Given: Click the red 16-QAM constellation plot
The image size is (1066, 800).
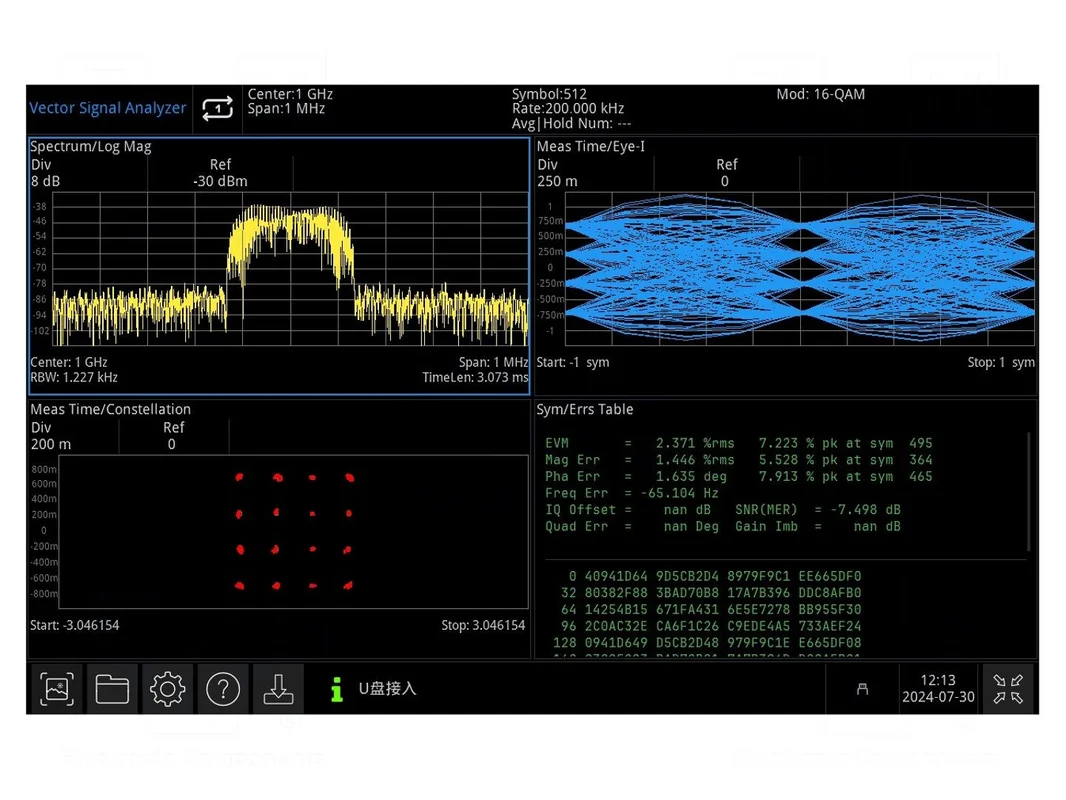Looking at the screenshot, I should pyautogui.click(x=294, y=532).
